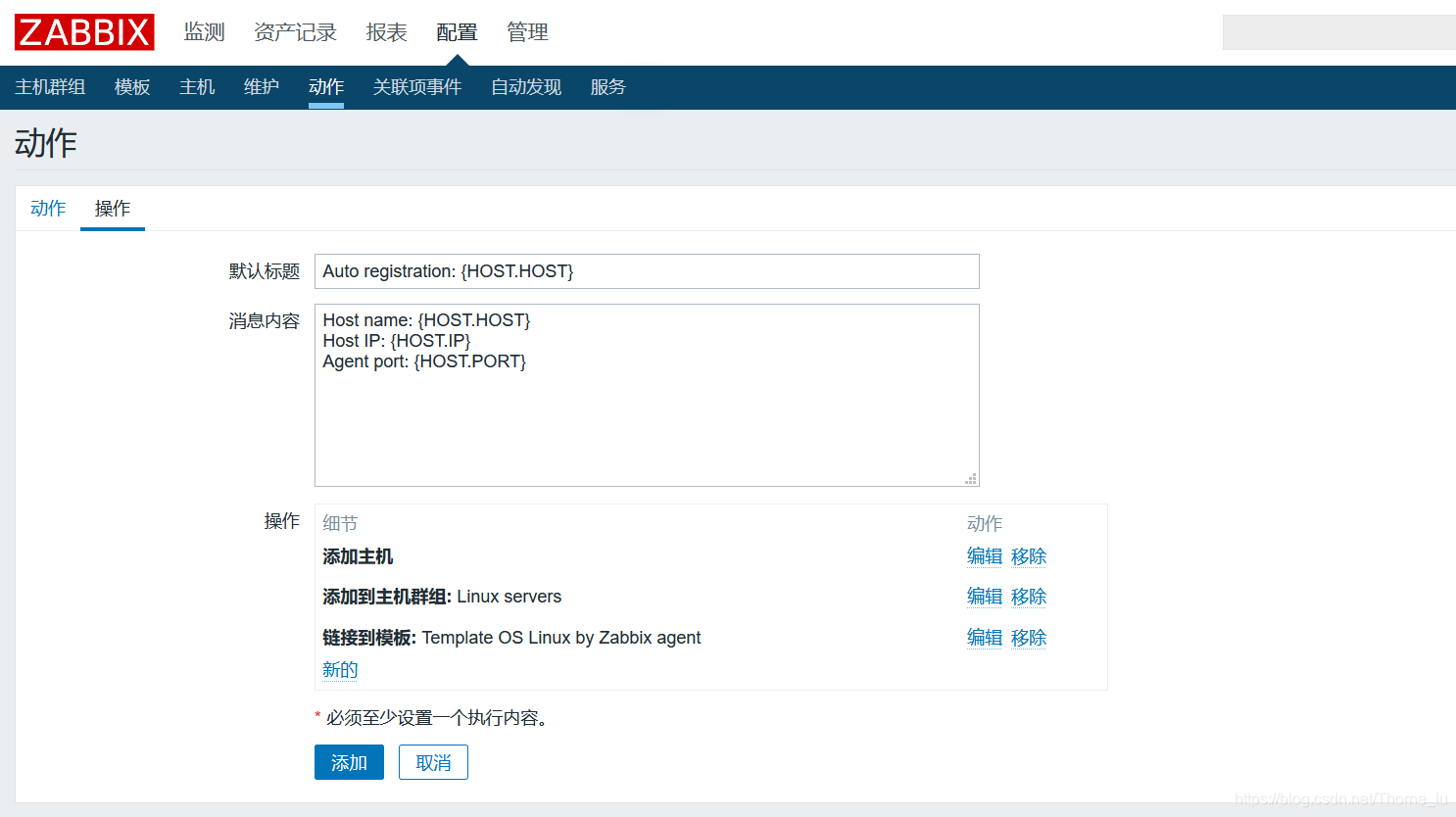Click the 消息内容 label

(265, 321)
